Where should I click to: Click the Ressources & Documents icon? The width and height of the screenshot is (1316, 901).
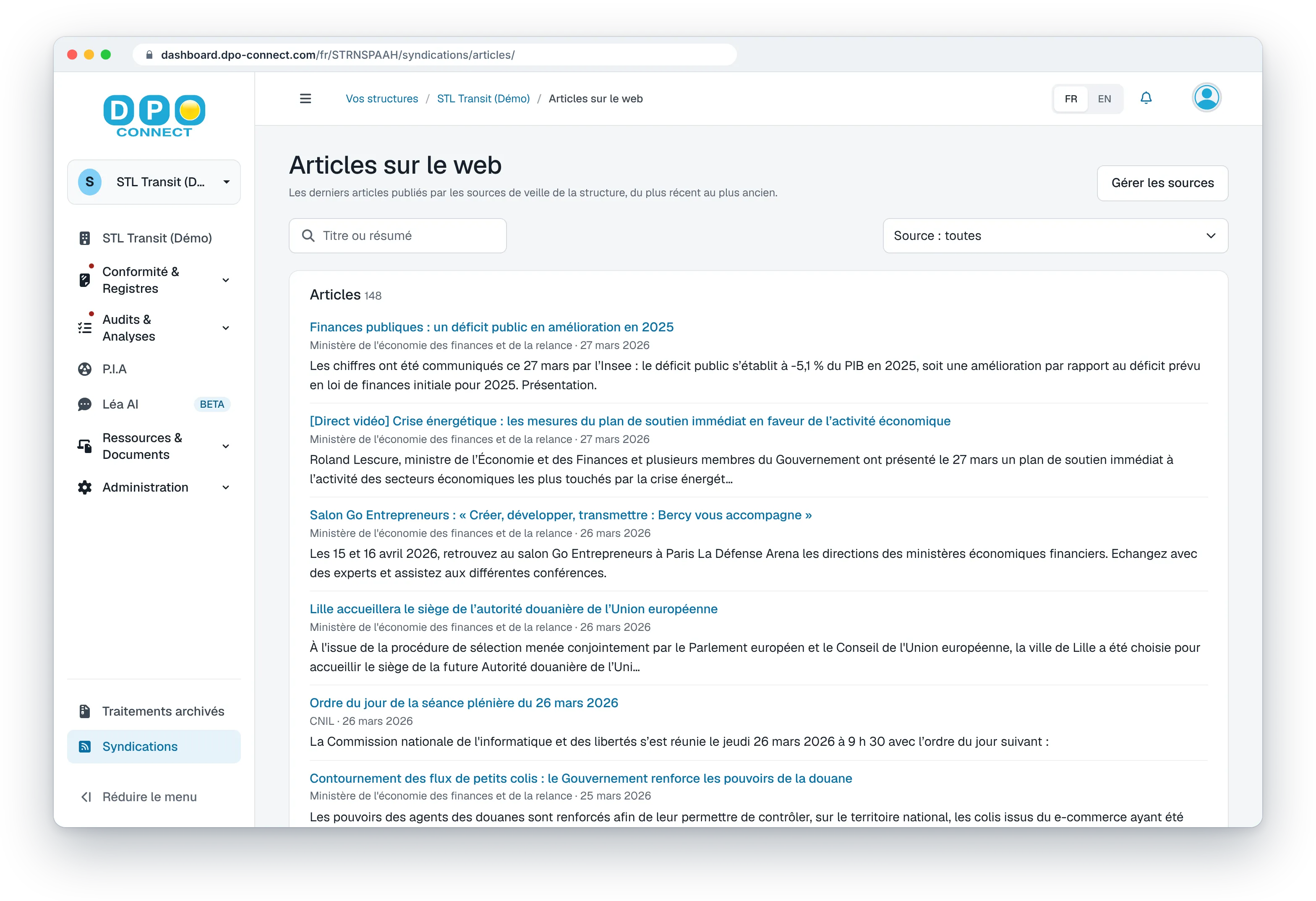pyautogui.click(x=85, y=446)
